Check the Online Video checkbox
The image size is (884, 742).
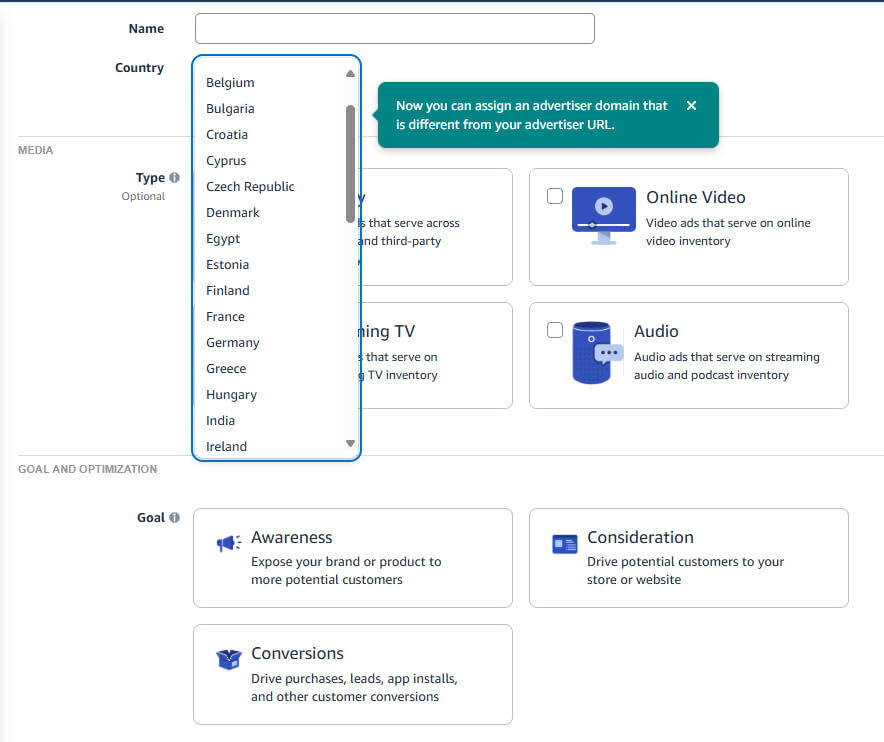pyautogui.click(x=555, y=196)
